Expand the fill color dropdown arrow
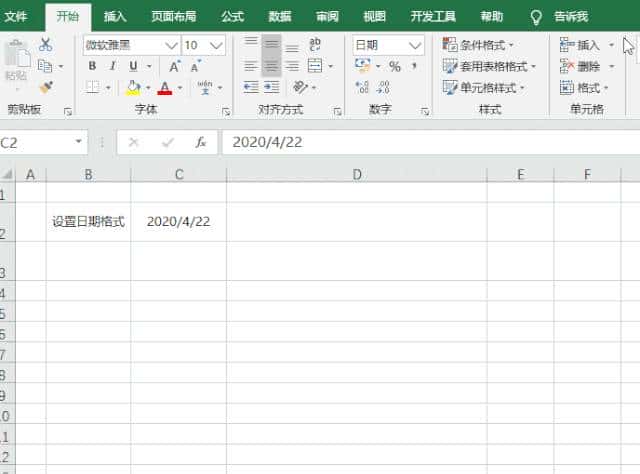Screen dimensions: 640x474 (x=148, y=88)
